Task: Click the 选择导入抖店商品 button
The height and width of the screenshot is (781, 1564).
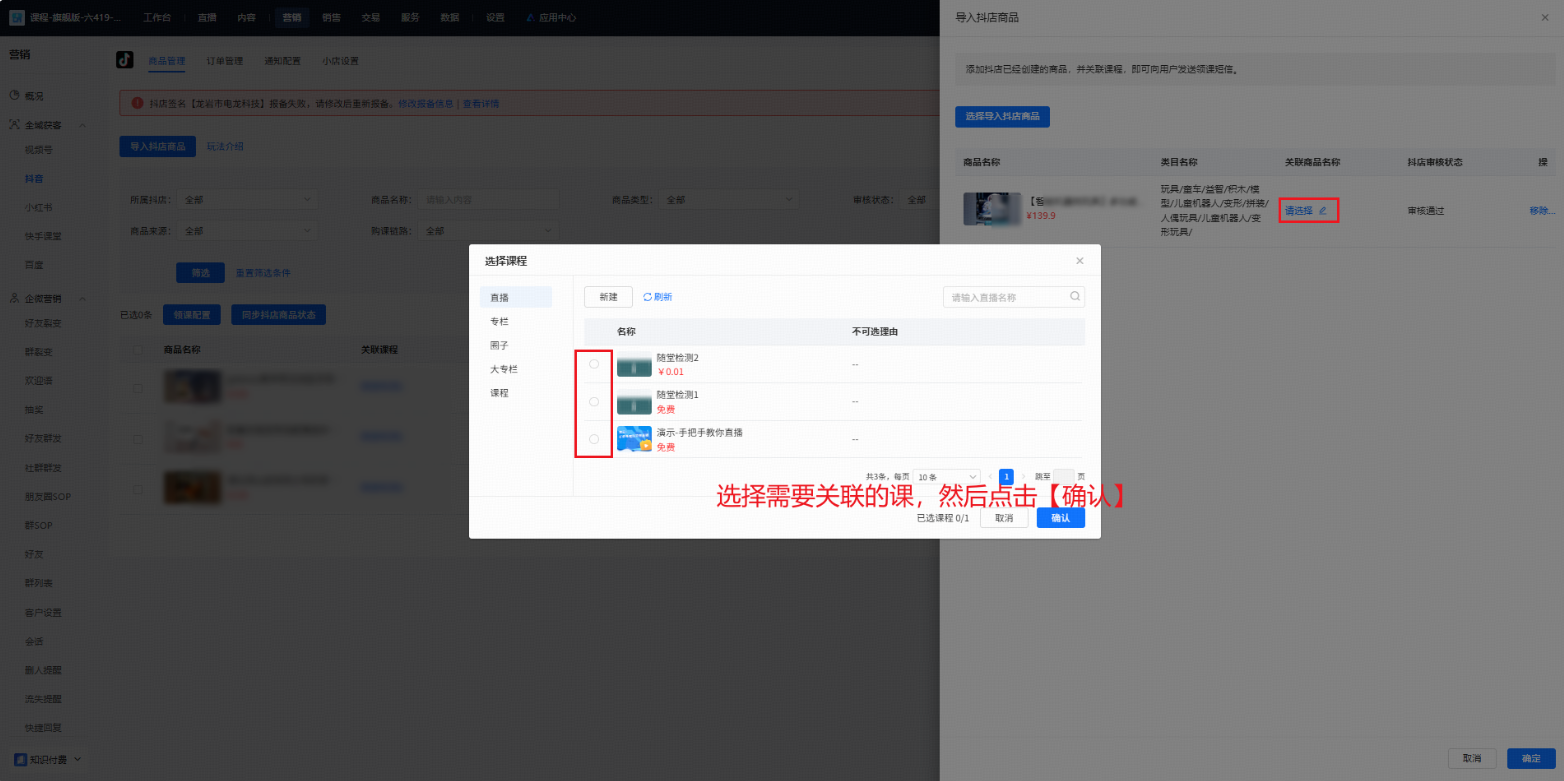Action: [x=1001, y=116]
